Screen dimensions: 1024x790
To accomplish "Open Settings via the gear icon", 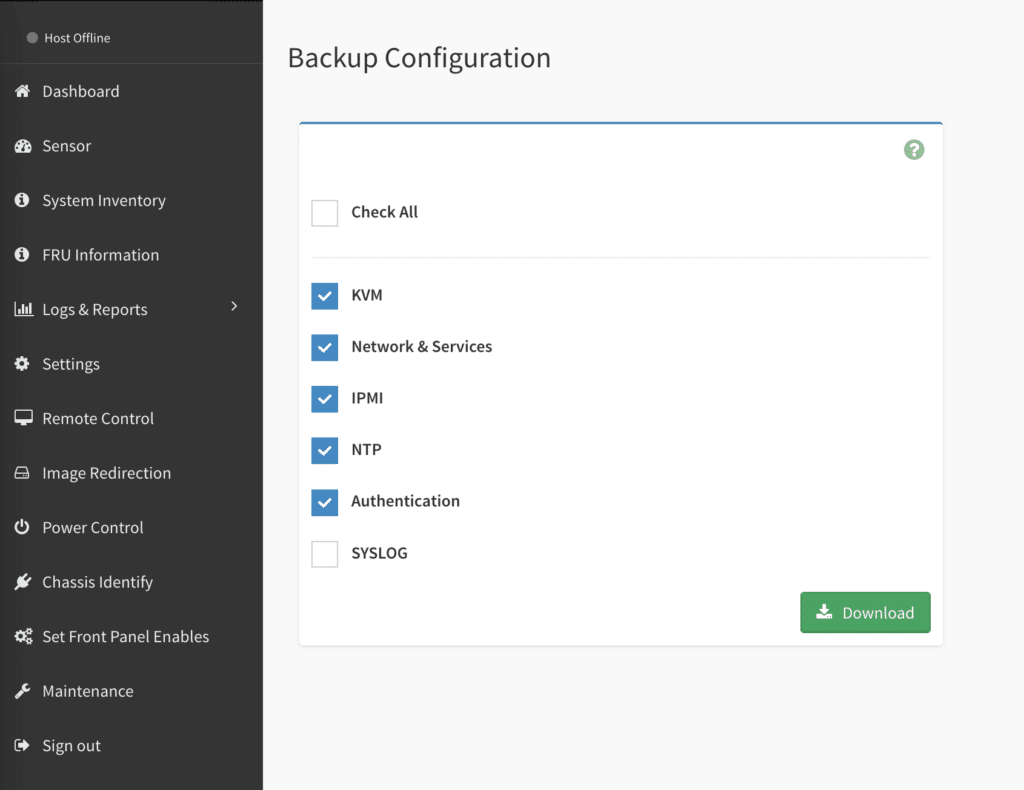I will tap(22, 364).
